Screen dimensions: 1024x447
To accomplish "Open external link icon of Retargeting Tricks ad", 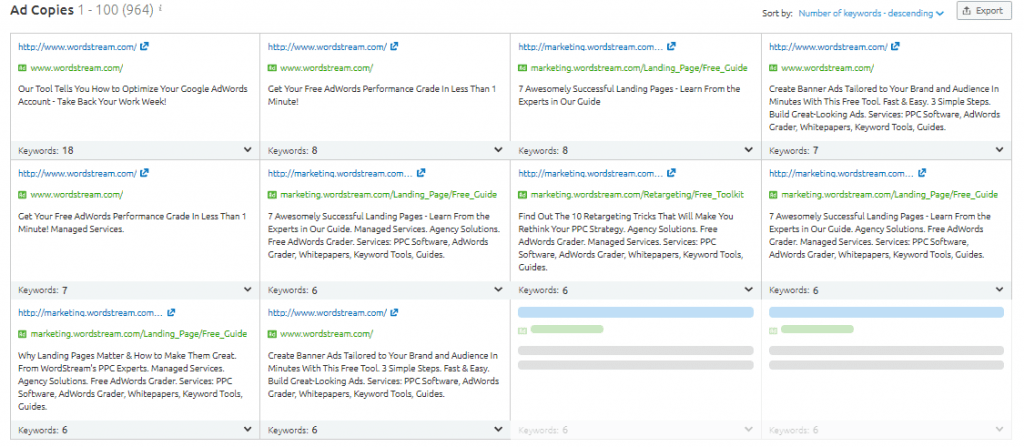I will (671, 173).
